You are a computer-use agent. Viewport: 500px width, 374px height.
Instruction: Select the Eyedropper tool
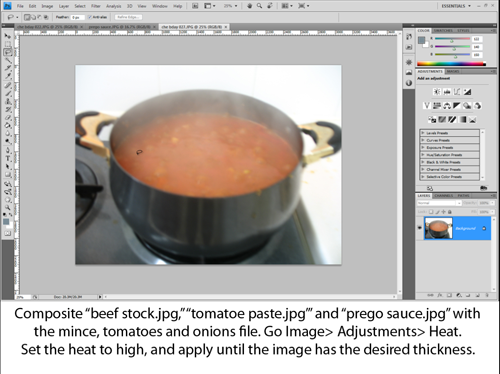(7, 77)
